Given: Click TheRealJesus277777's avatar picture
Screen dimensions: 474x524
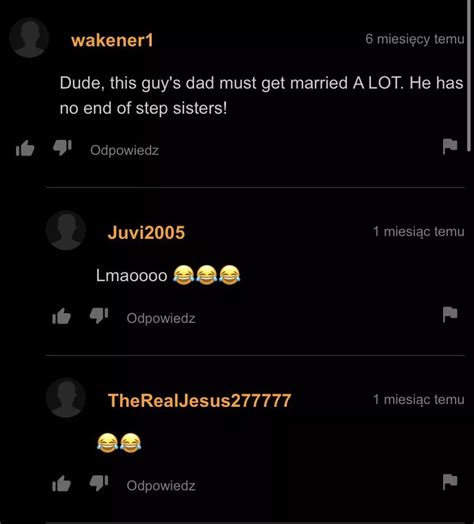Looking at the screenshot, I should (x=66, y=398).
